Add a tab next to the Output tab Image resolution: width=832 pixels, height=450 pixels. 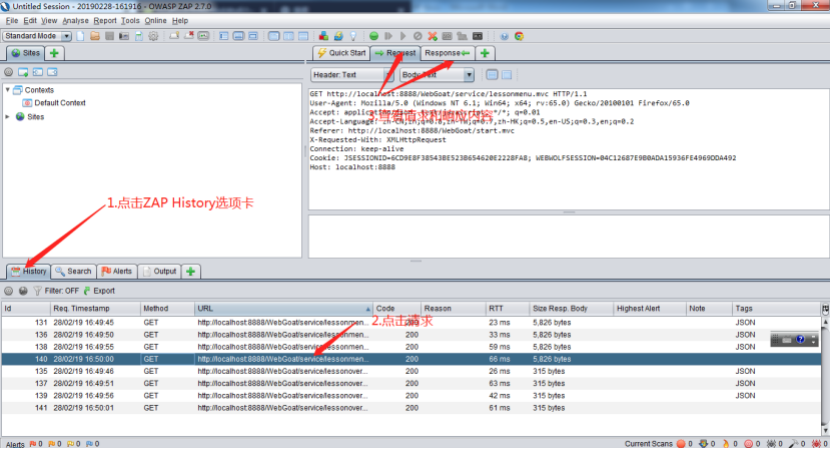tap(190, 271)
